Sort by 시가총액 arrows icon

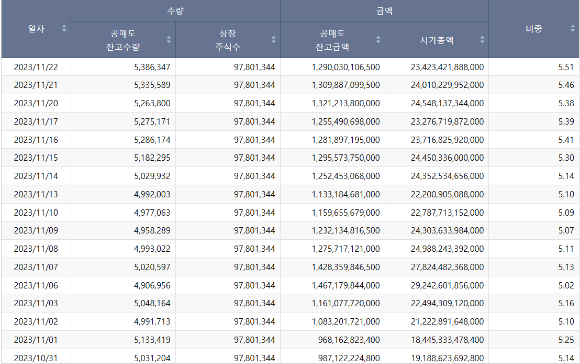482,40
